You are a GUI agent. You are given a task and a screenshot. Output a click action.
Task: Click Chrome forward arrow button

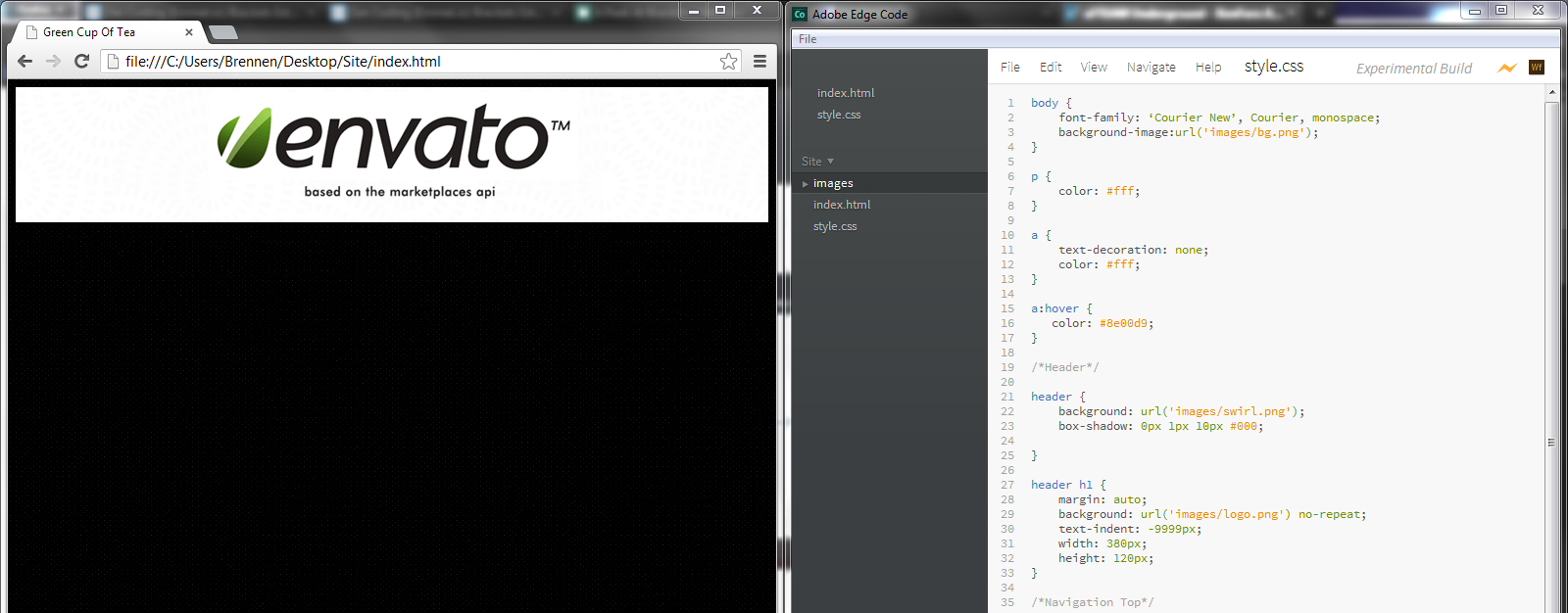pos(53,61)
